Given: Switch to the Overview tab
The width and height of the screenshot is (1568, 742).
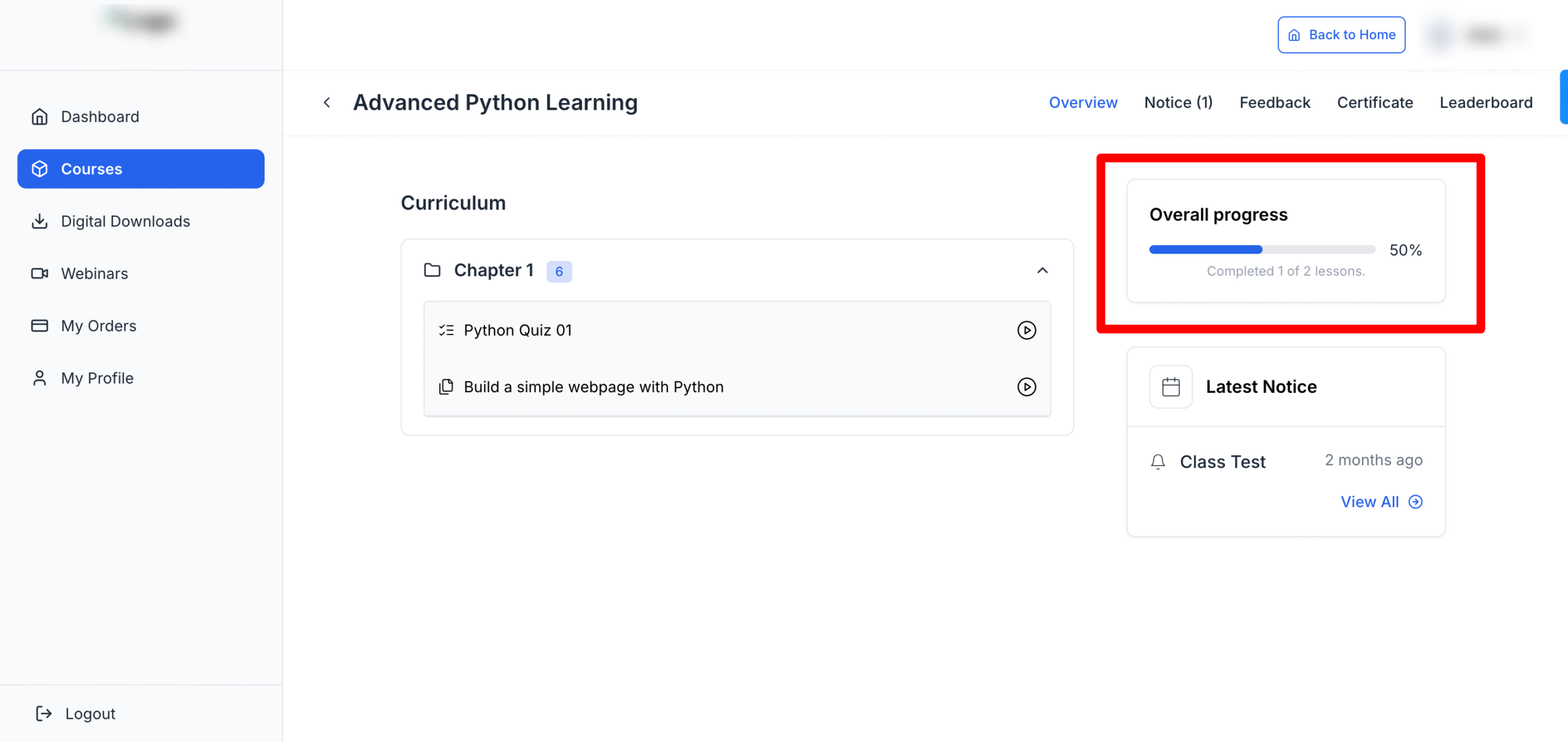Looking at the screenshot, I should click(x=1083, y=102).
